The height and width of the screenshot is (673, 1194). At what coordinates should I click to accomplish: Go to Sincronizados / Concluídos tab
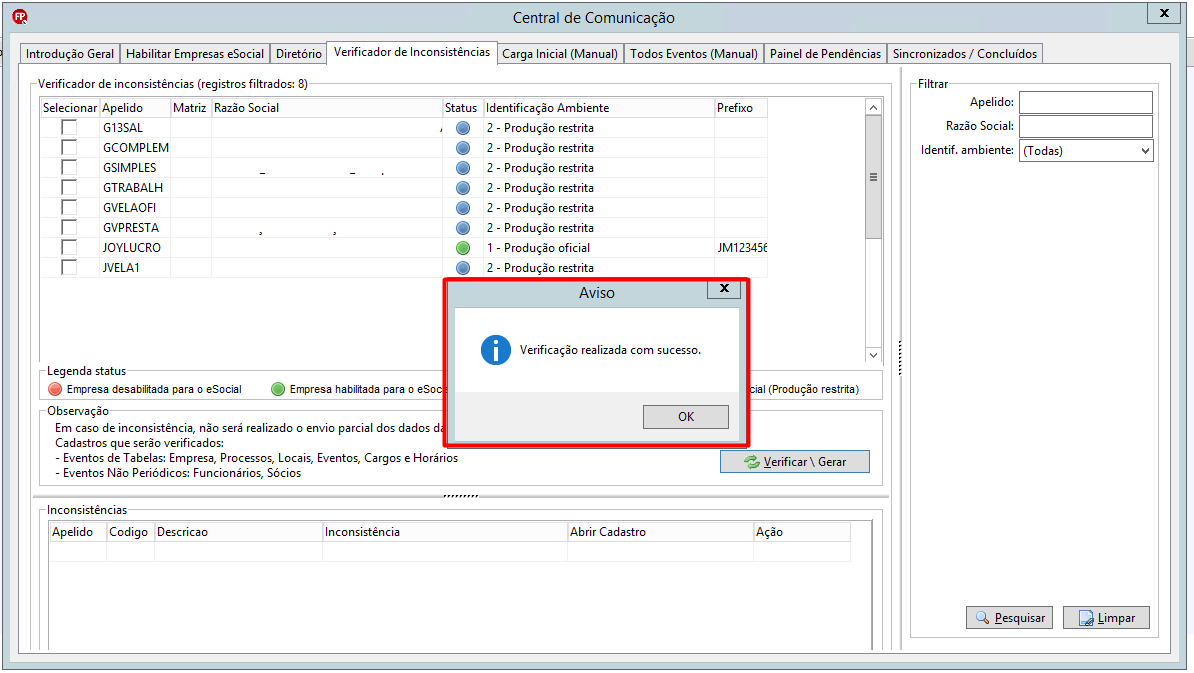tap(965, 54)
